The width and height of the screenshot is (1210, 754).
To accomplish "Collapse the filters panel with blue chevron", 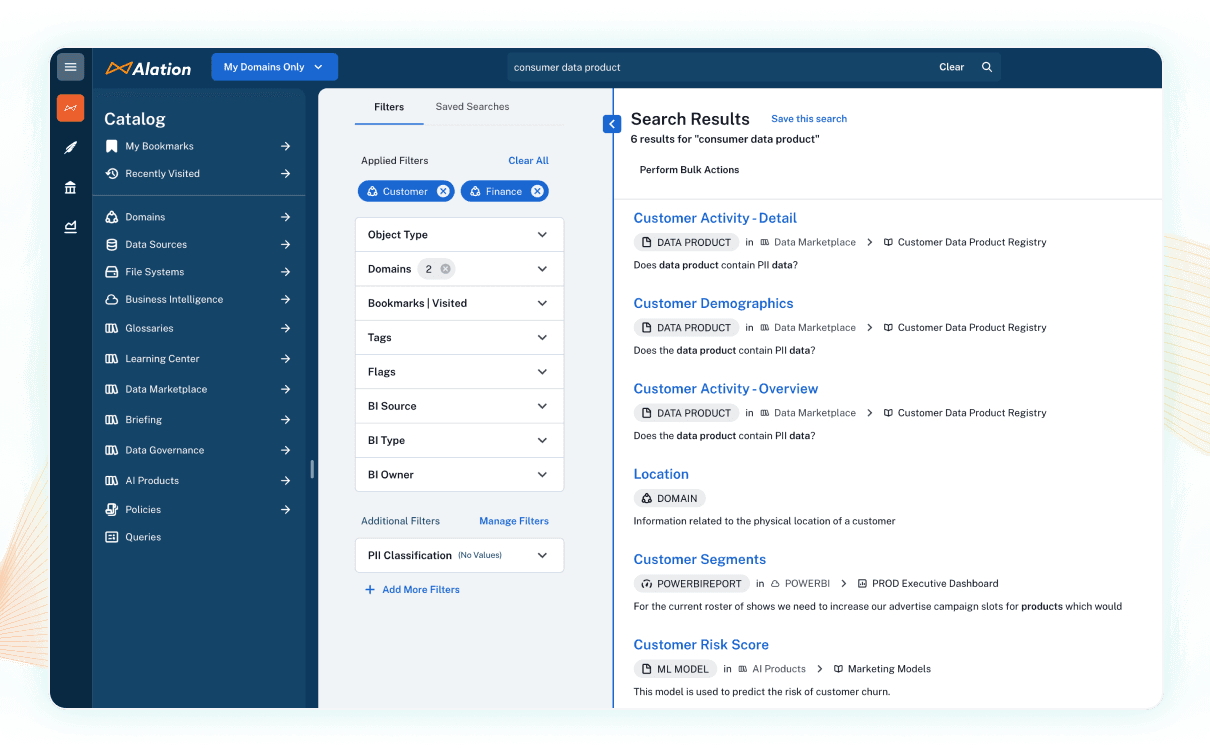I will (x=612, y=124).
